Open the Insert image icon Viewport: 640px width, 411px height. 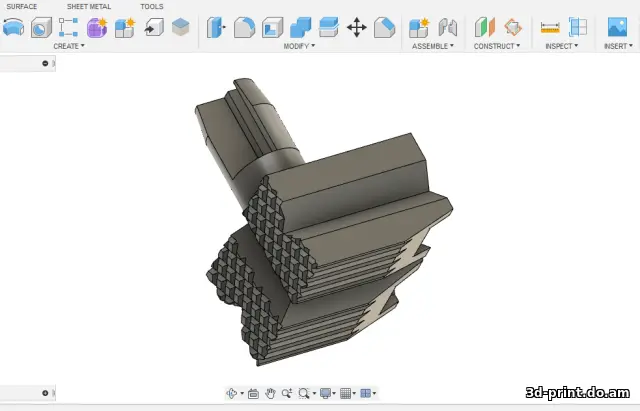(x=617, y=27)
